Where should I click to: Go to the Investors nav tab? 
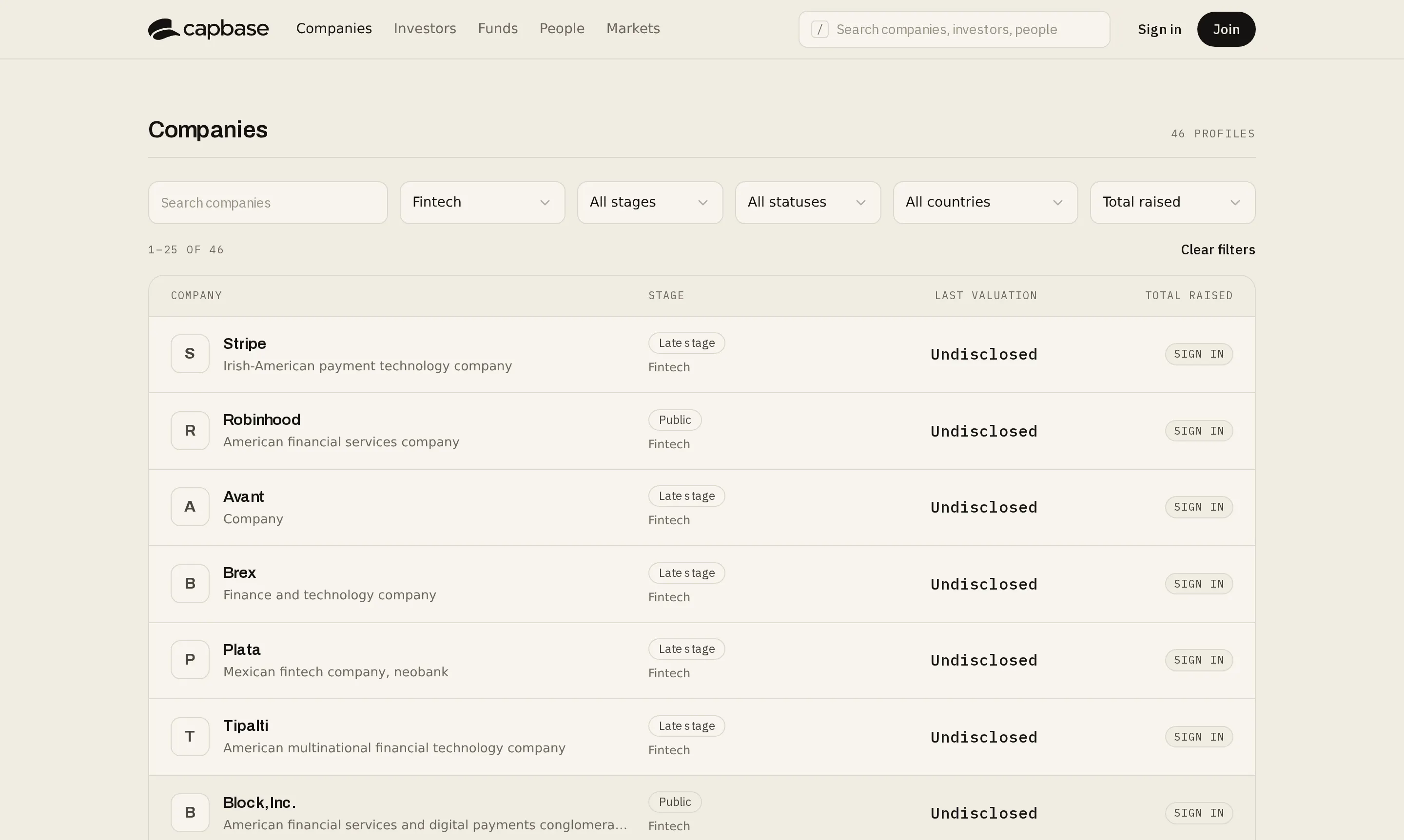[x=425, y=28]
